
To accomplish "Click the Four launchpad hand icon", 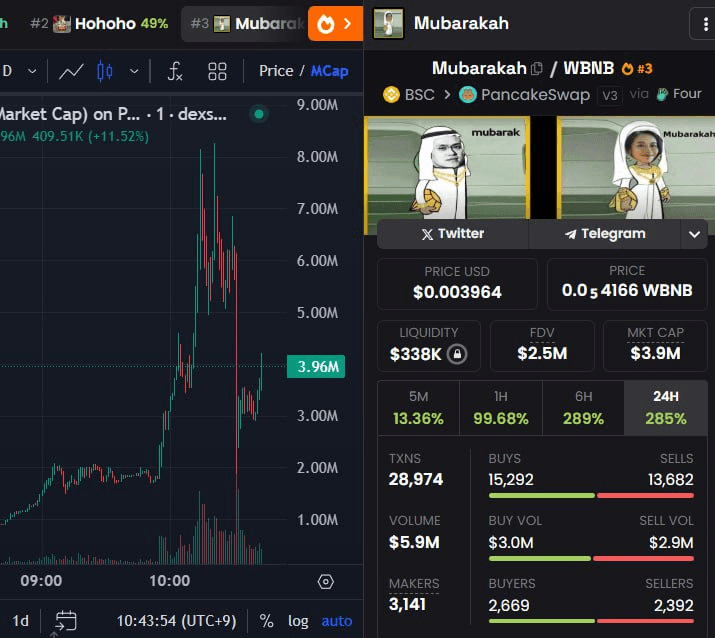I will (662, 94).
